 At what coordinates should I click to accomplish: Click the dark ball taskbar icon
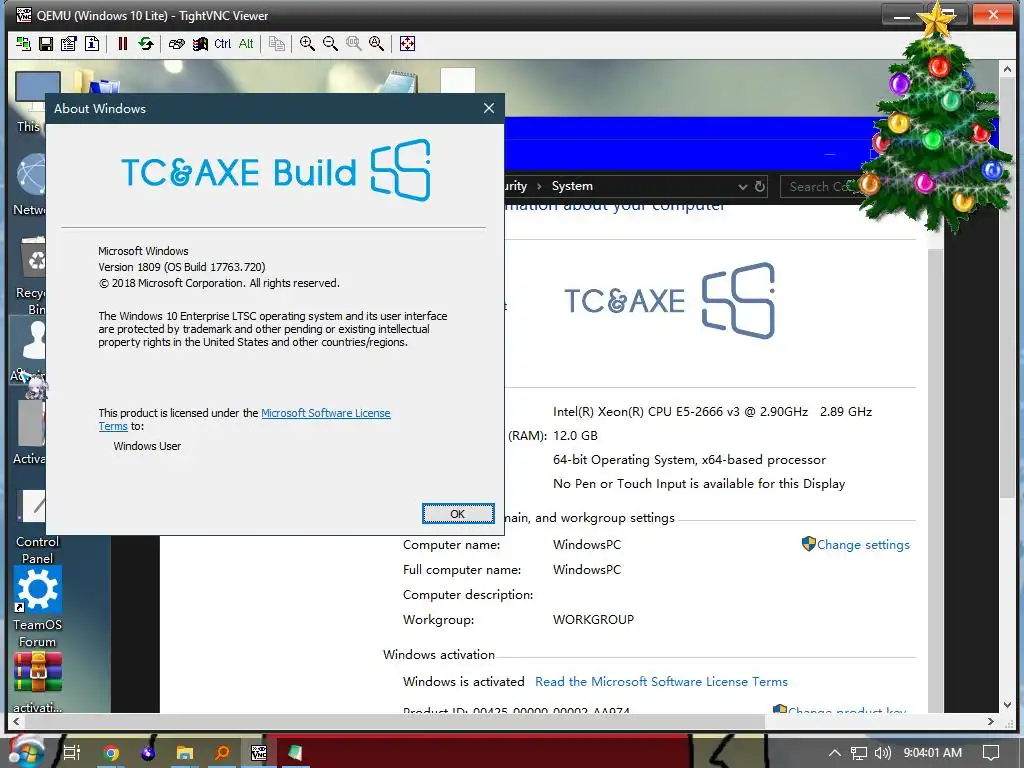(148, 753)
